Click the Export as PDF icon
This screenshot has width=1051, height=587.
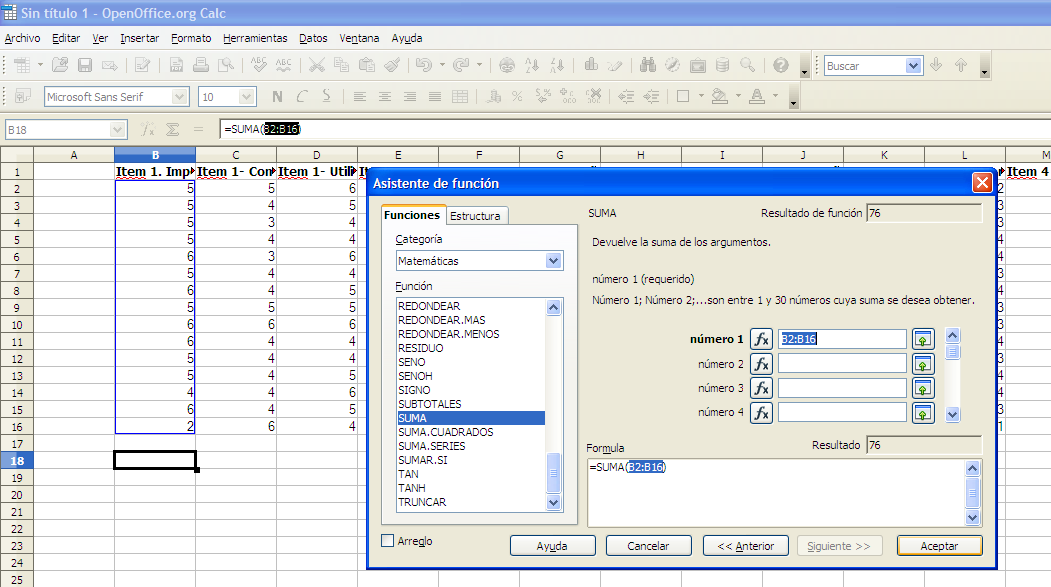click(176, 65)
